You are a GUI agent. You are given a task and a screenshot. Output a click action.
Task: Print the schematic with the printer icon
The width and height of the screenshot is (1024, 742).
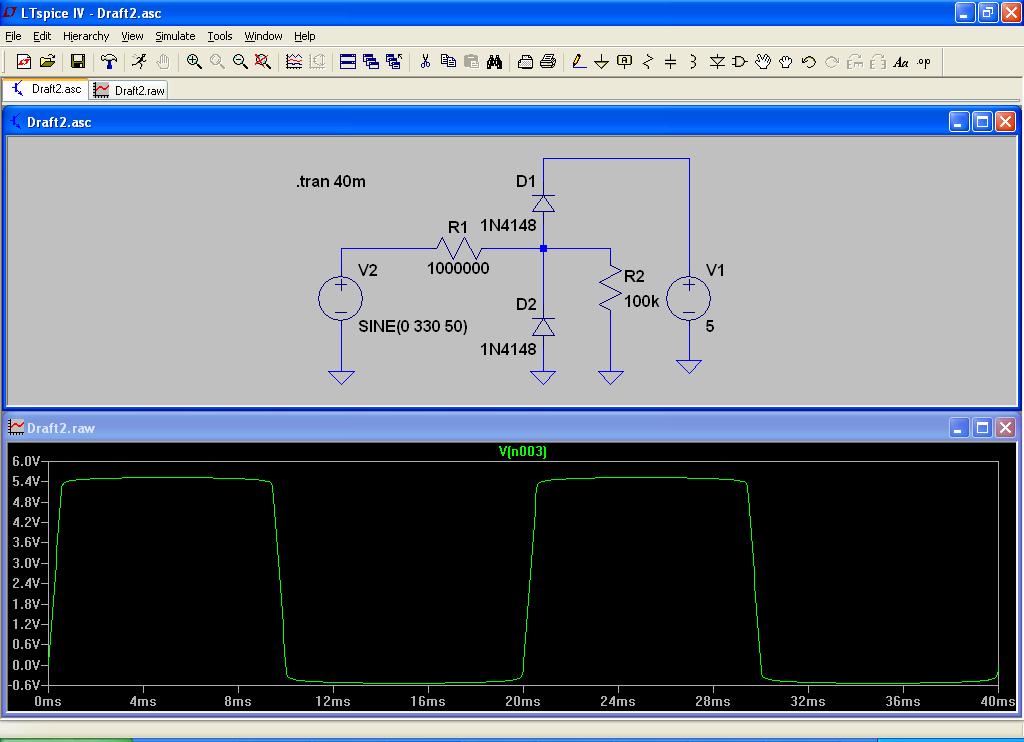(x=548, y=61)
